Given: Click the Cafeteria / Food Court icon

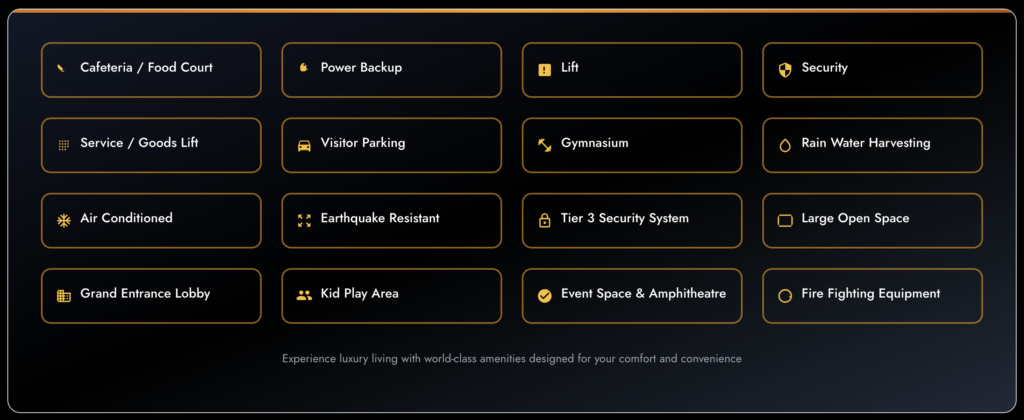Looking at the screenshot, I should click(x=63, y=69).
